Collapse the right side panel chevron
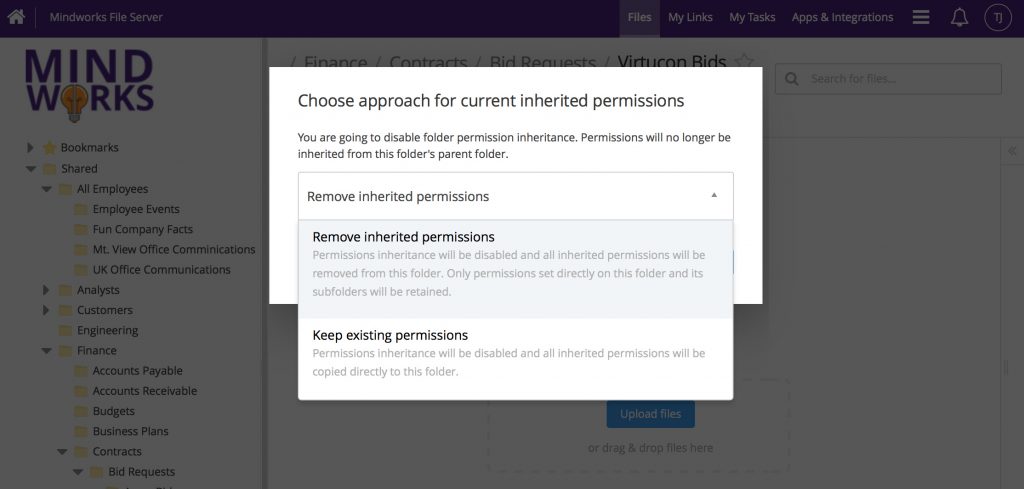The image size is (1024, 489). pyautogui.click(x=1012, y=151)
